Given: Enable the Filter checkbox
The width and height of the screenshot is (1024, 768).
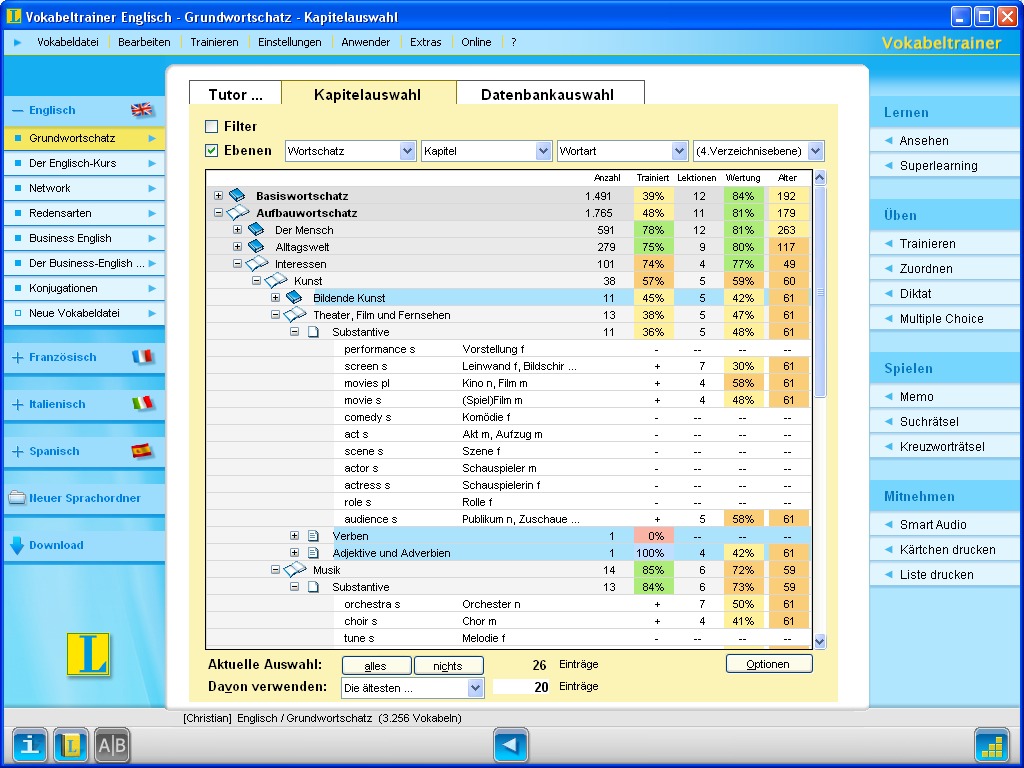Looking at the screenshot, I should coord(212,126).
